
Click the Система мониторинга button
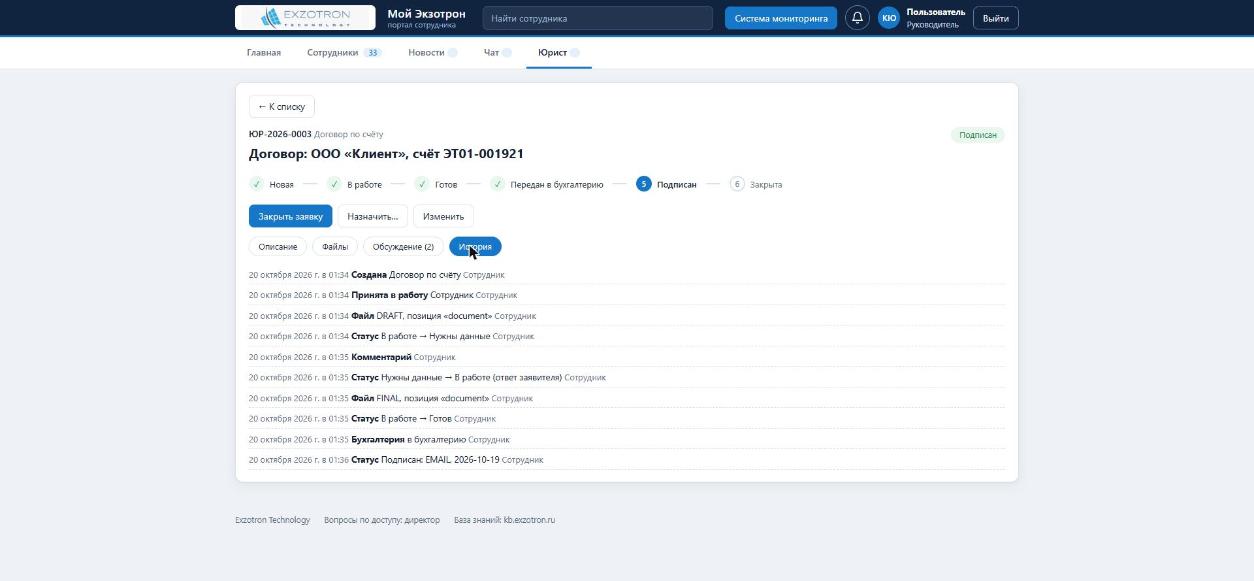(781, 18)
